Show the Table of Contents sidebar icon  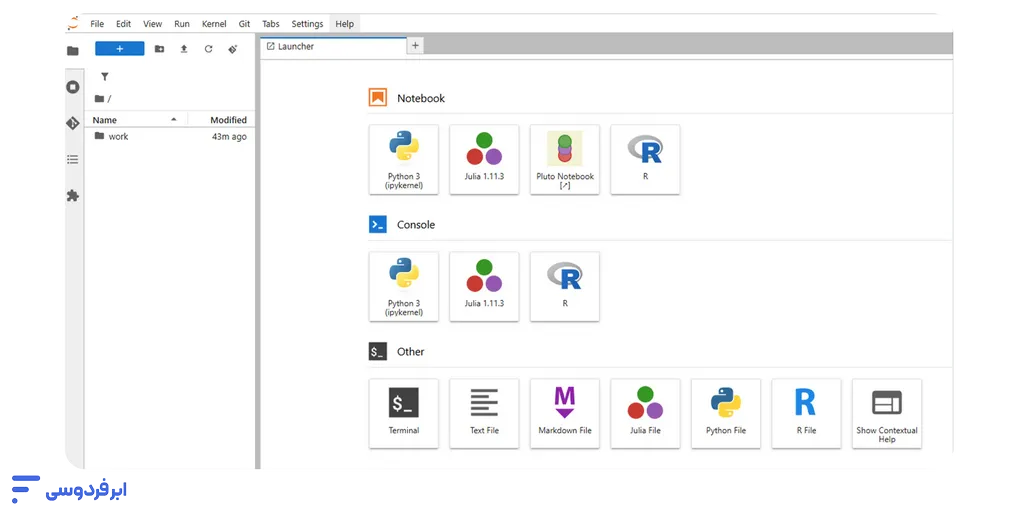tap(72, 159)
